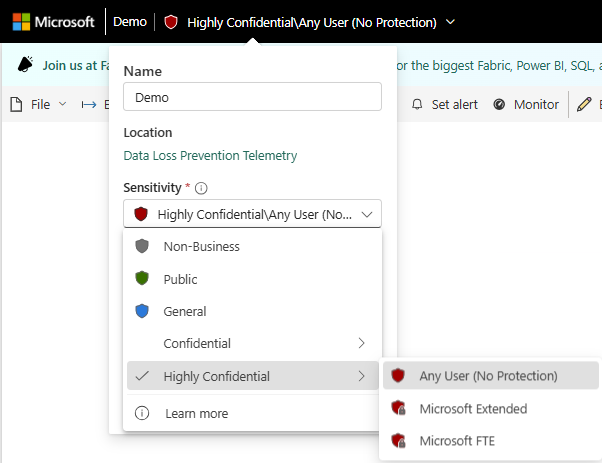This screenshot has width=602, height=463.
Task: Click the Microsoft logo in header
Action: (21, 22)
